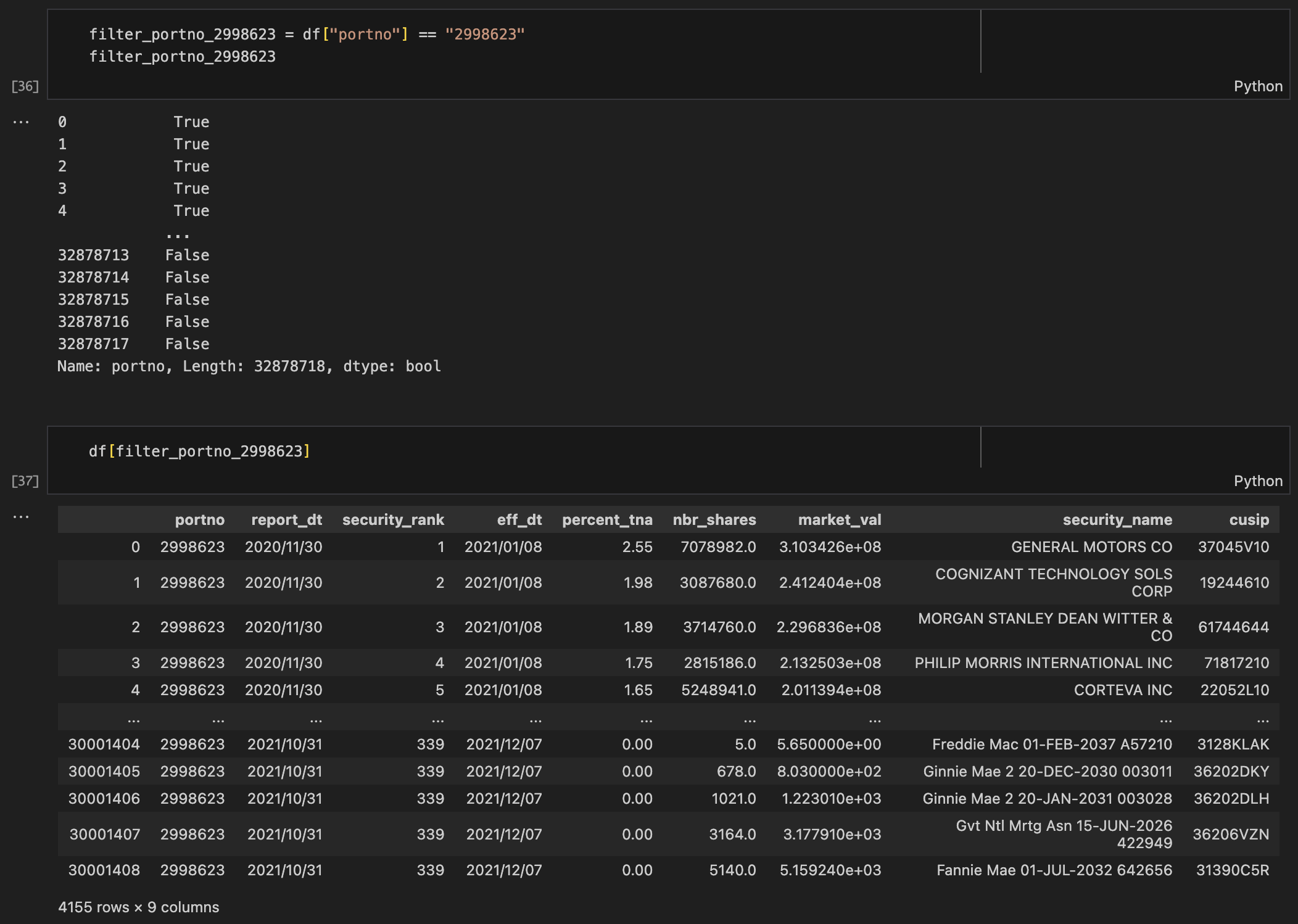Click row index 30001405
The height and width of the screenshot is (924, 1298).
tap(104, 772)
